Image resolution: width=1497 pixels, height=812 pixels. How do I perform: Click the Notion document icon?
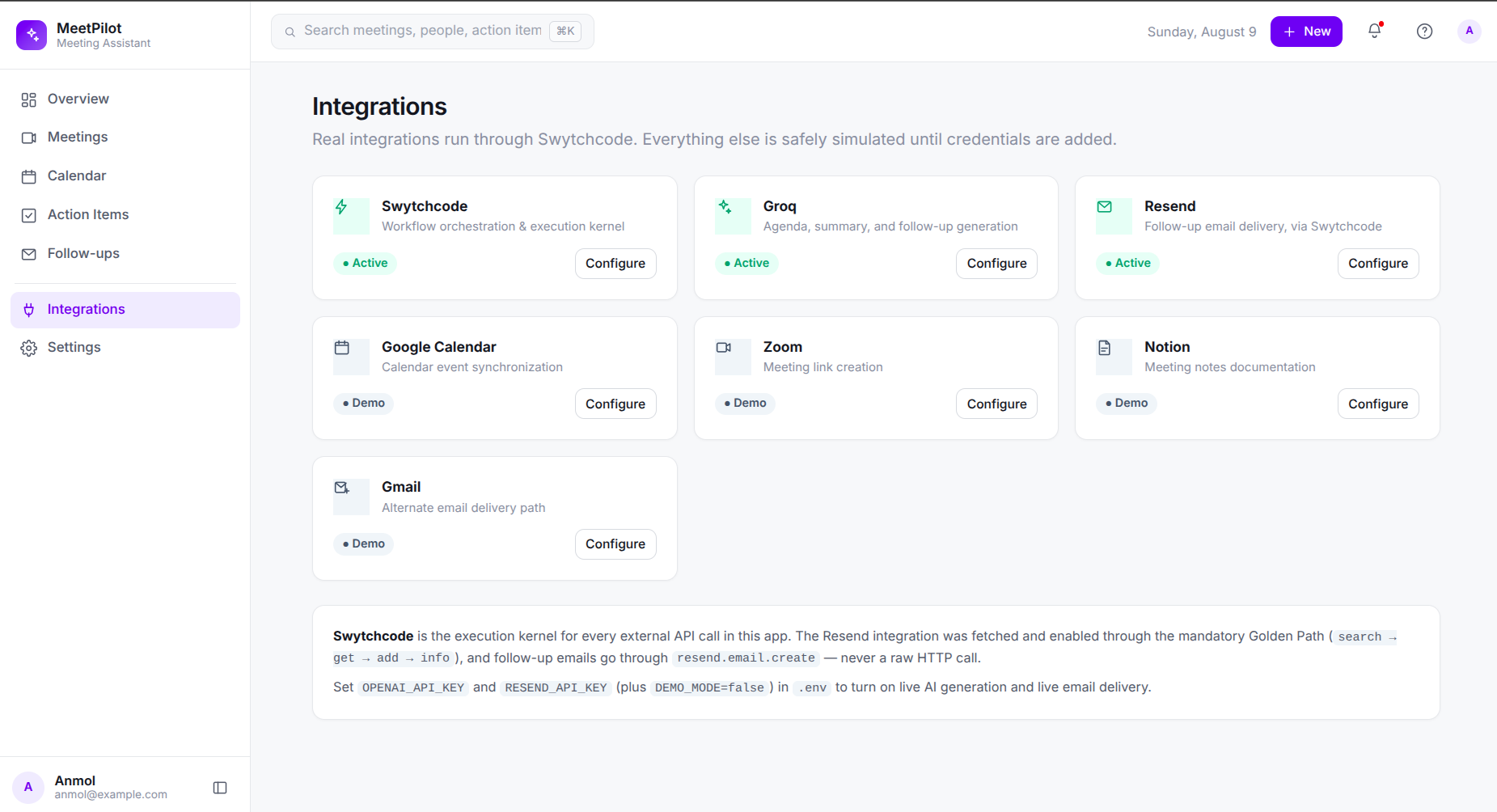tap(1105, 348)
